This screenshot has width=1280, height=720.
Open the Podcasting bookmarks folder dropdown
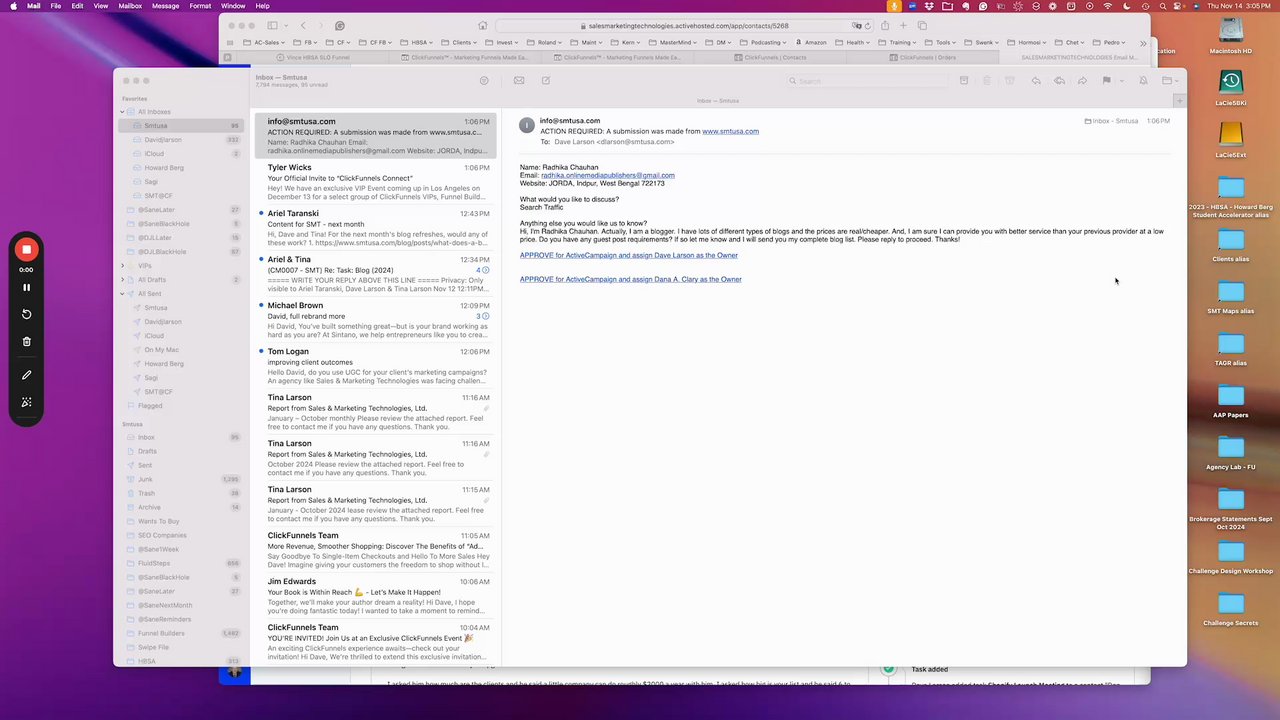(x=765, y=43)
